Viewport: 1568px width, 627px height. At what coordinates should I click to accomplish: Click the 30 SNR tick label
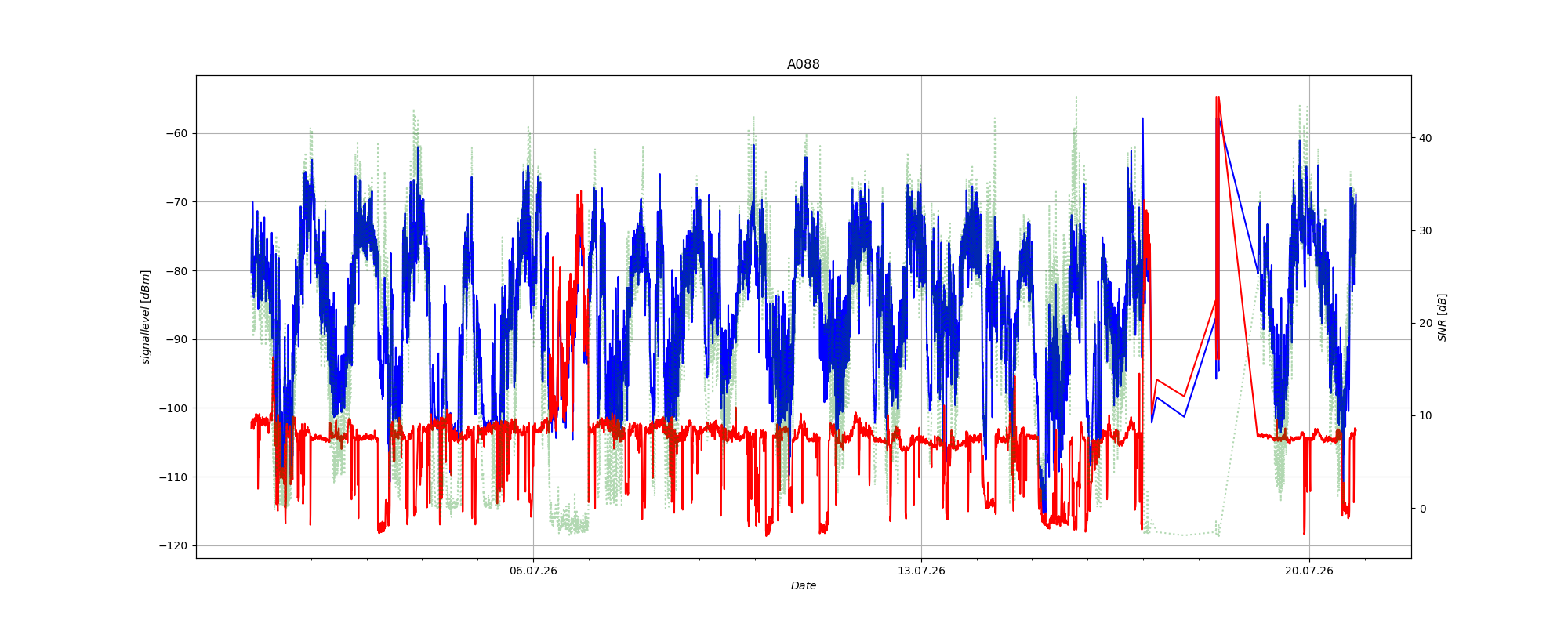coord(1425,230)
